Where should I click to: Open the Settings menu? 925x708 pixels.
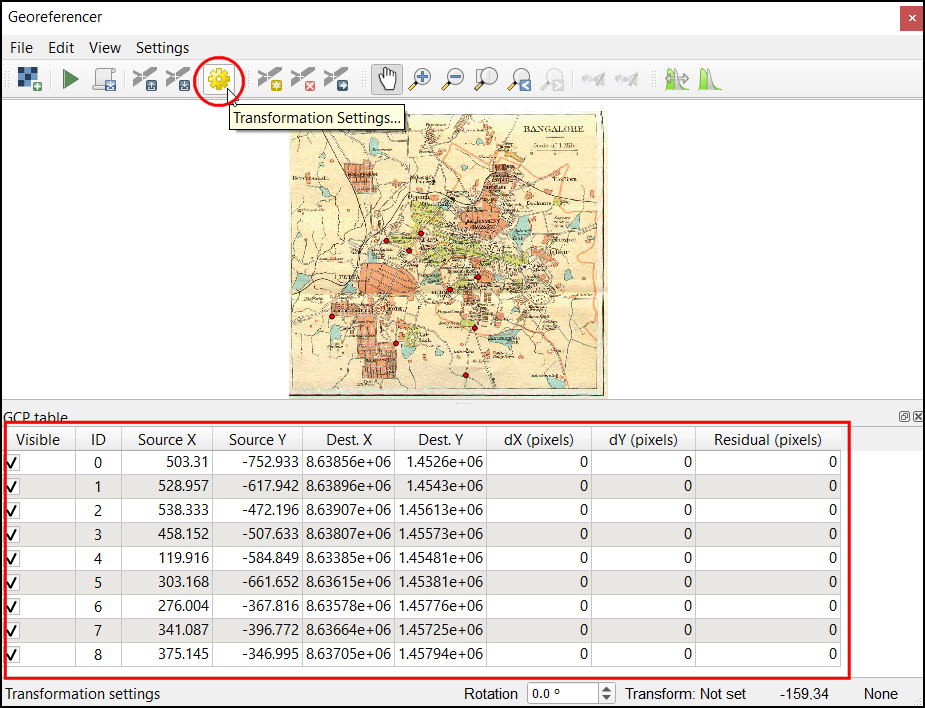(x=162, y=48)
